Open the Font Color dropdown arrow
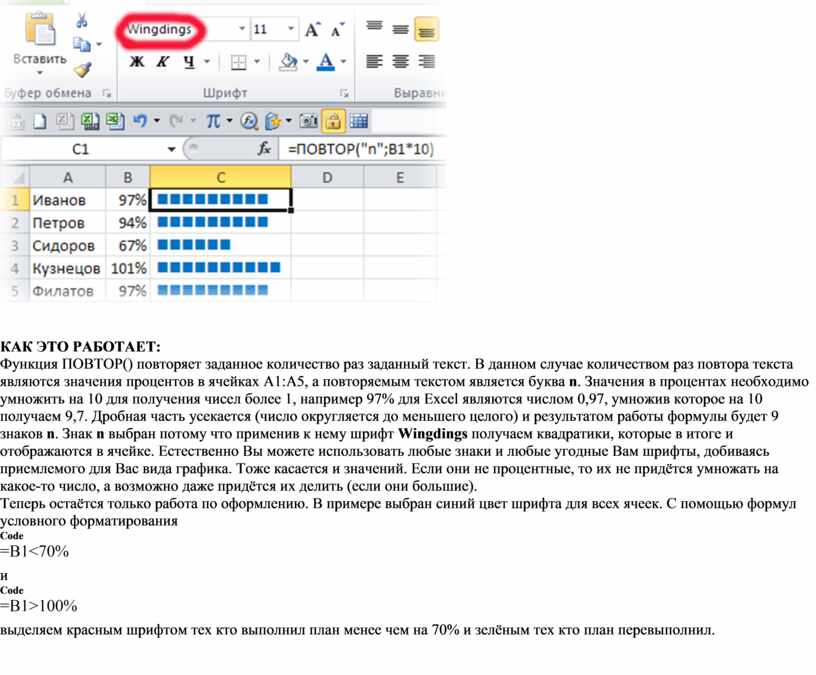The height and width of the screenshot is (675, 816). click(343, 62)
